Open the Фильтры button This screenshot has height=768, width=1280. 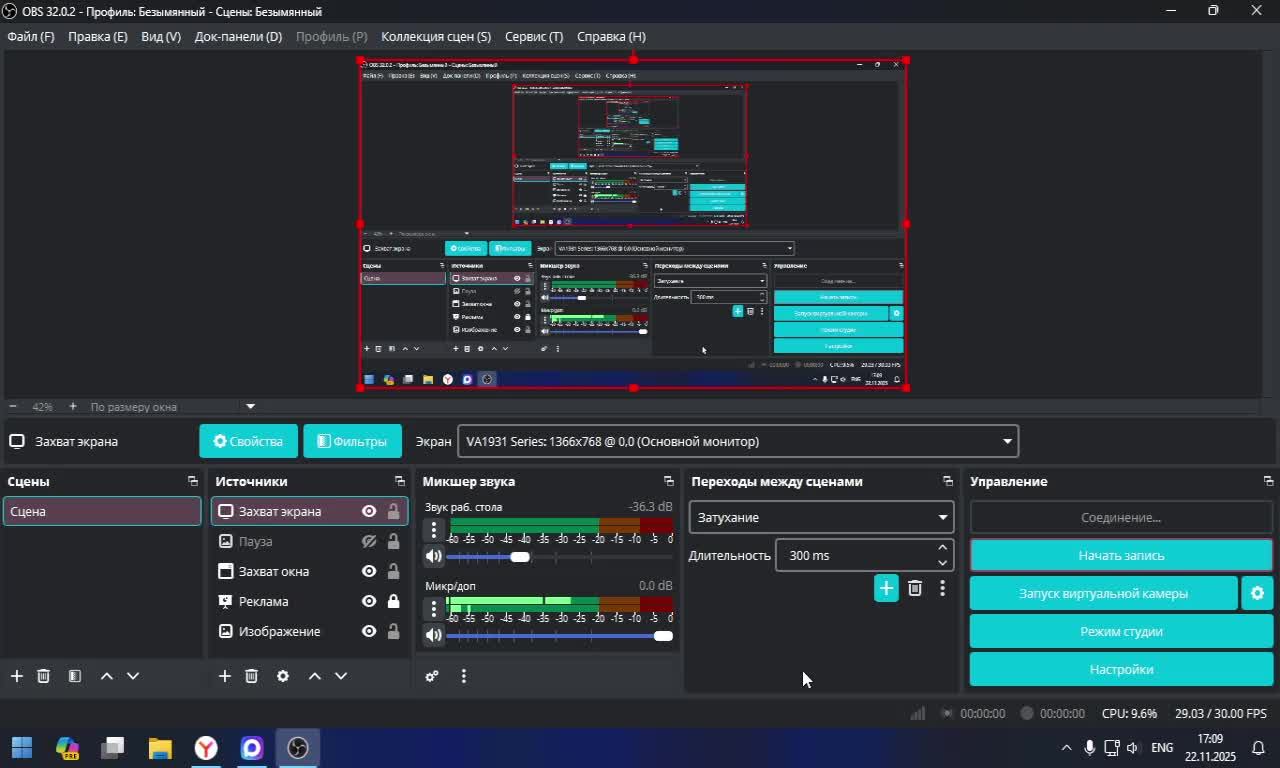pos(352,441)
